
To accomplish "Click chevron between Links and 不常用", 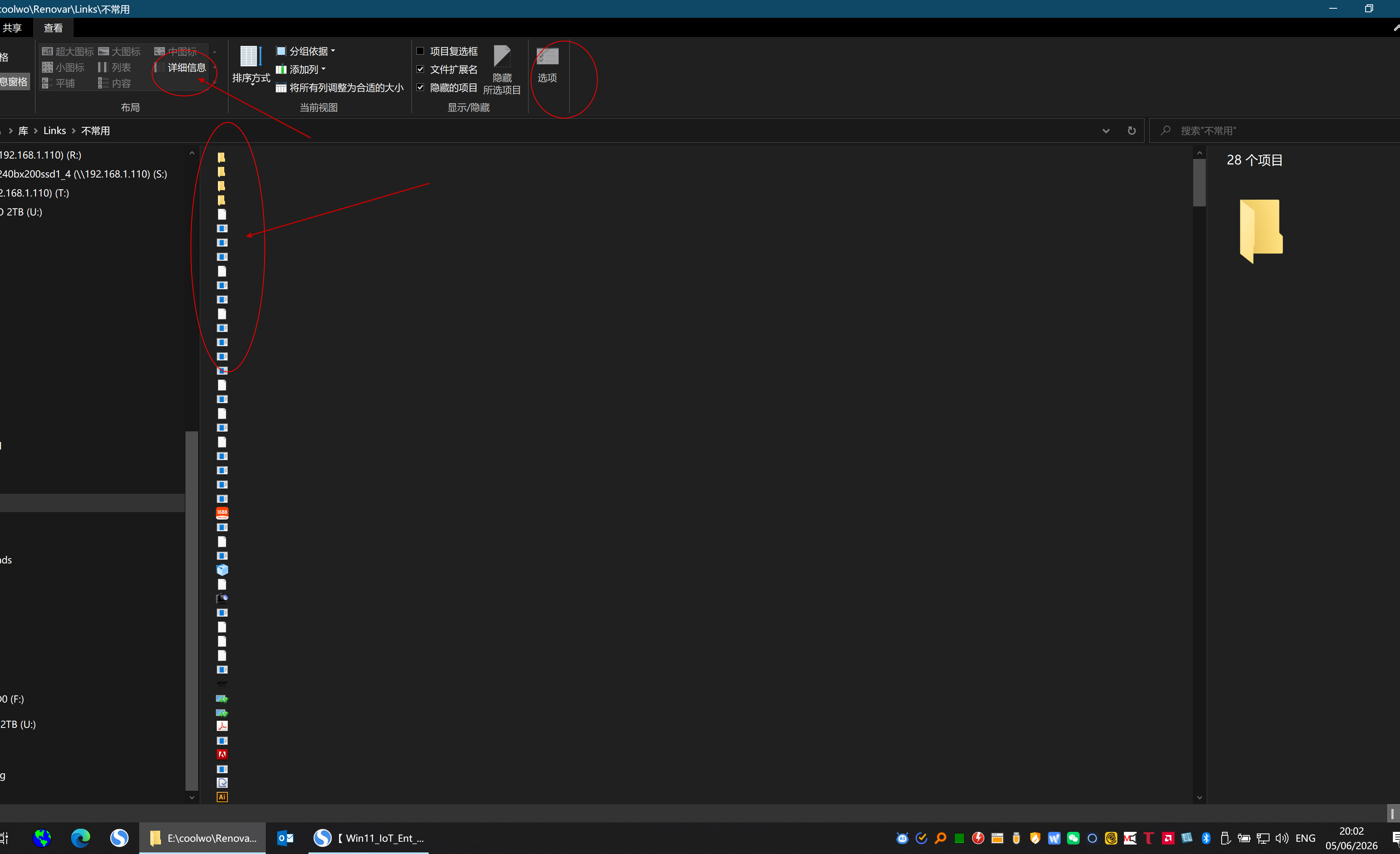I will (73, 131).
